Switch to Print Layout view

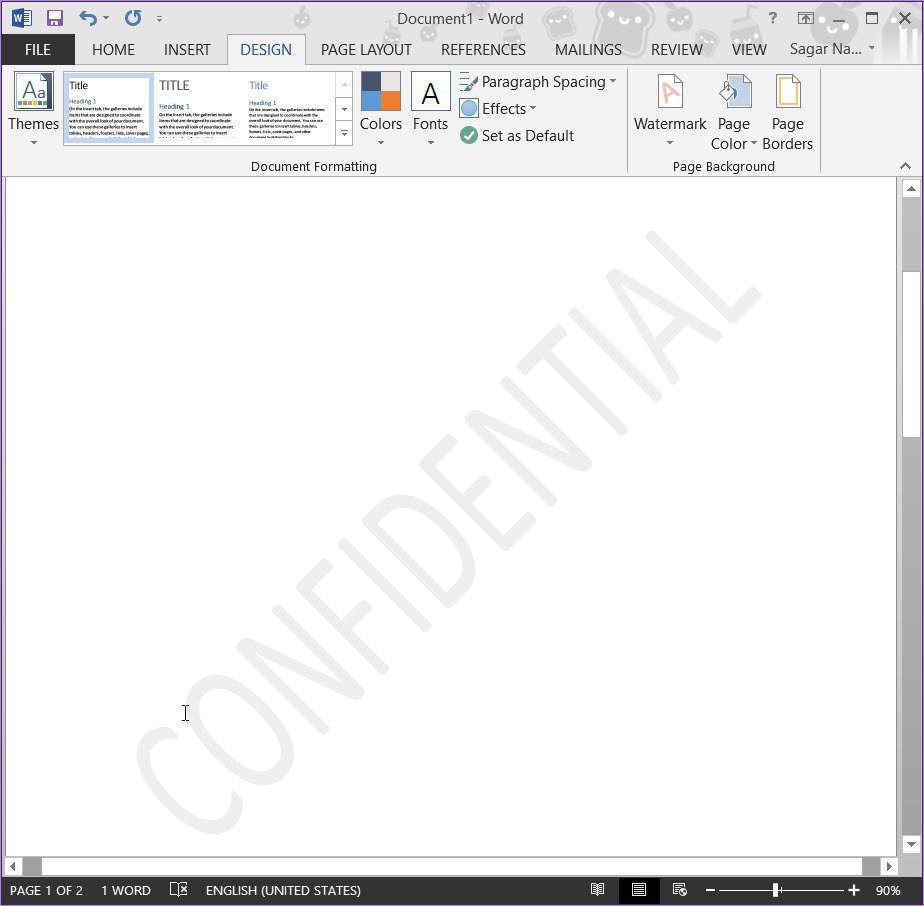[638, 889]
